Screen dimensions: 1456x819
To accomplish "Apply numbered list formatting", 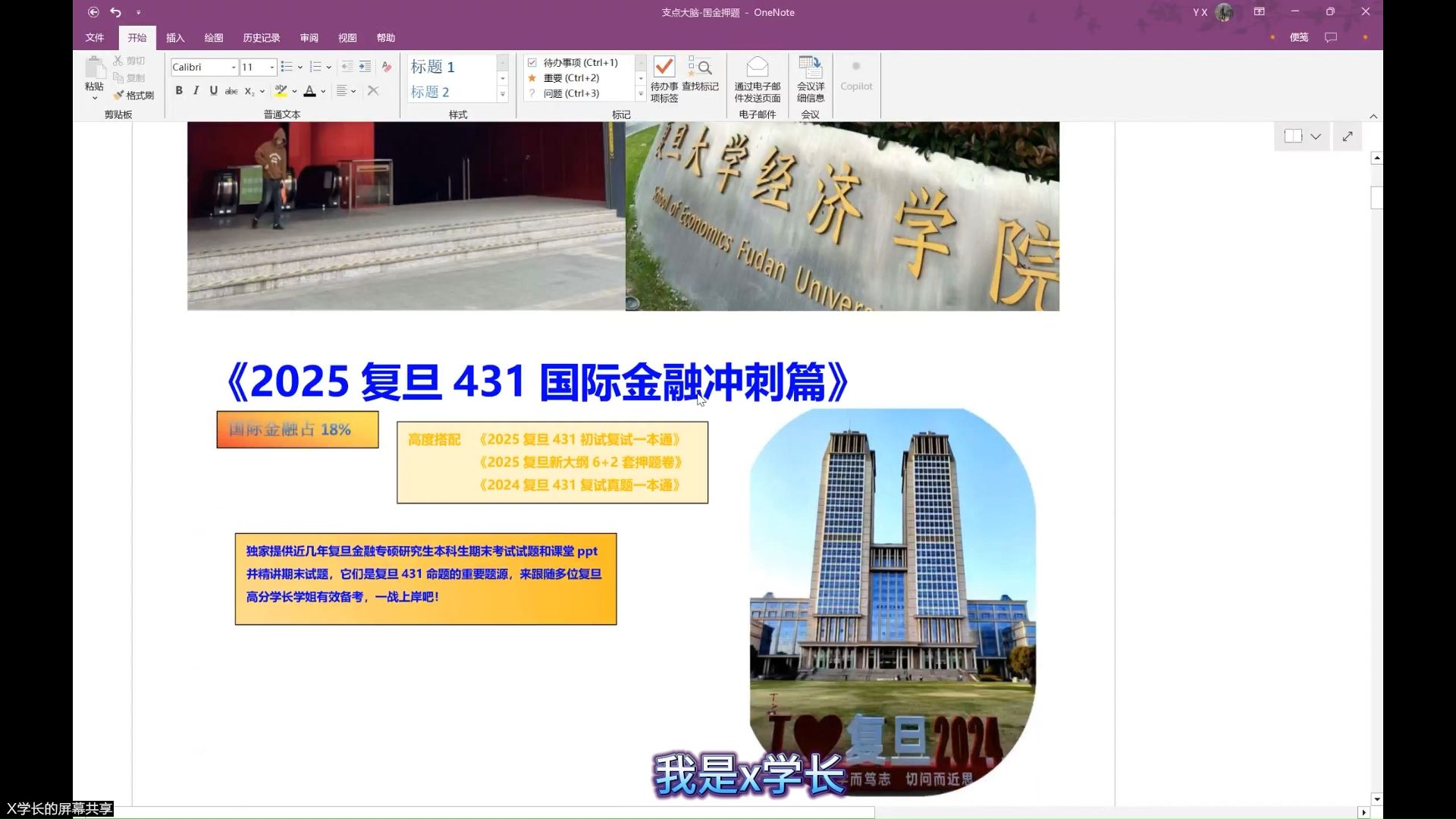I will 315,67.
